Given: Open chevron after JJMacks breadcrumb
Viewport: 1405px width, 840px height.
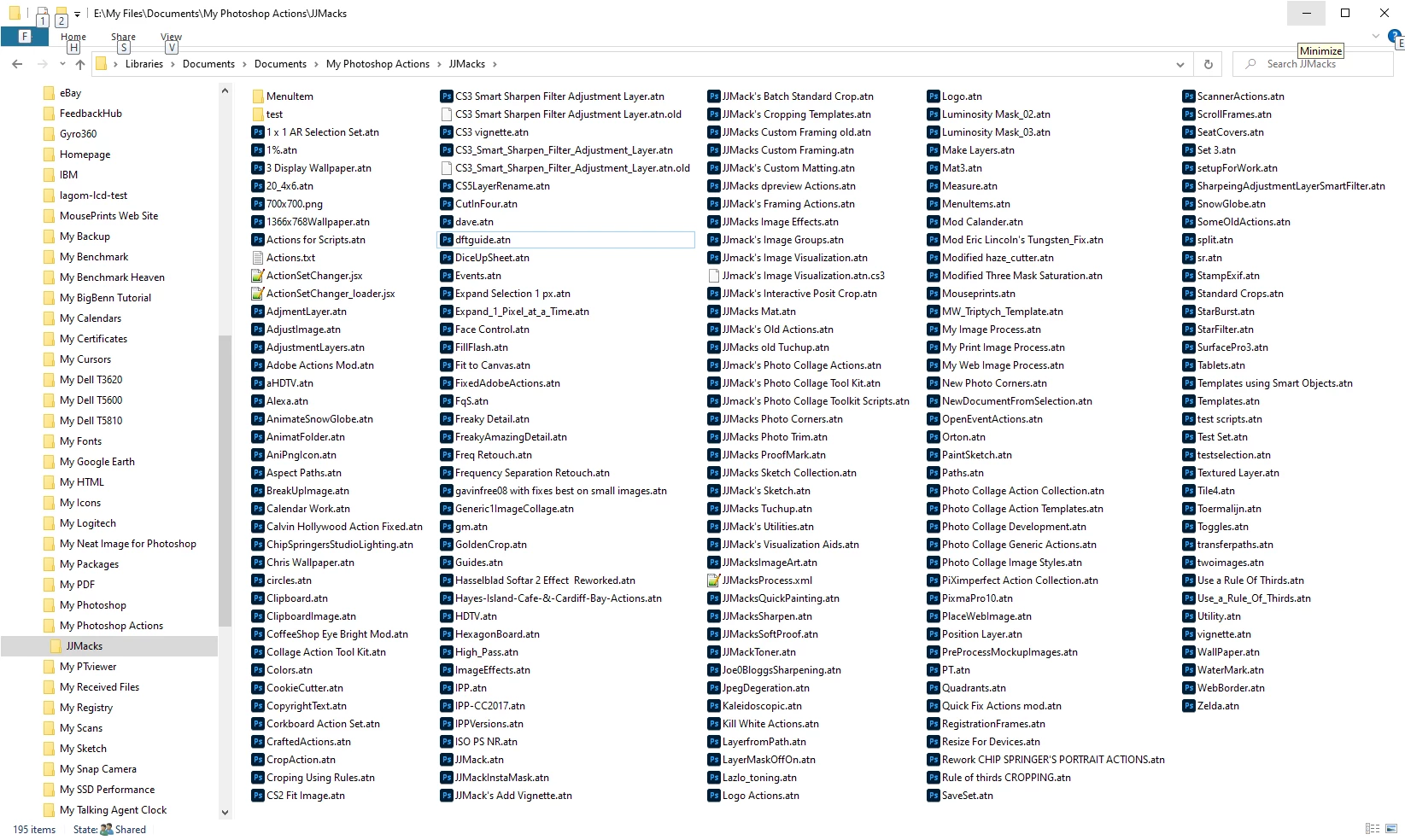Looking at the screenshot, I should 494,64.
